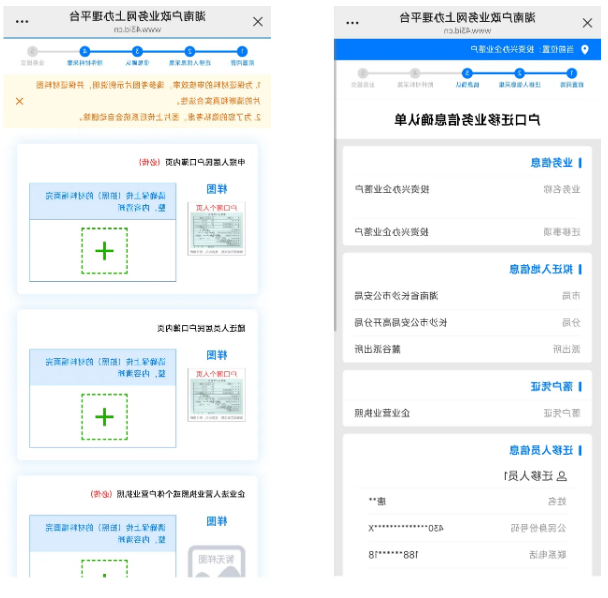Add a photo for 随迁人员居民户口簿内页 via the green plus
Screen dimensions: 608x598
[x=104, y=417]
